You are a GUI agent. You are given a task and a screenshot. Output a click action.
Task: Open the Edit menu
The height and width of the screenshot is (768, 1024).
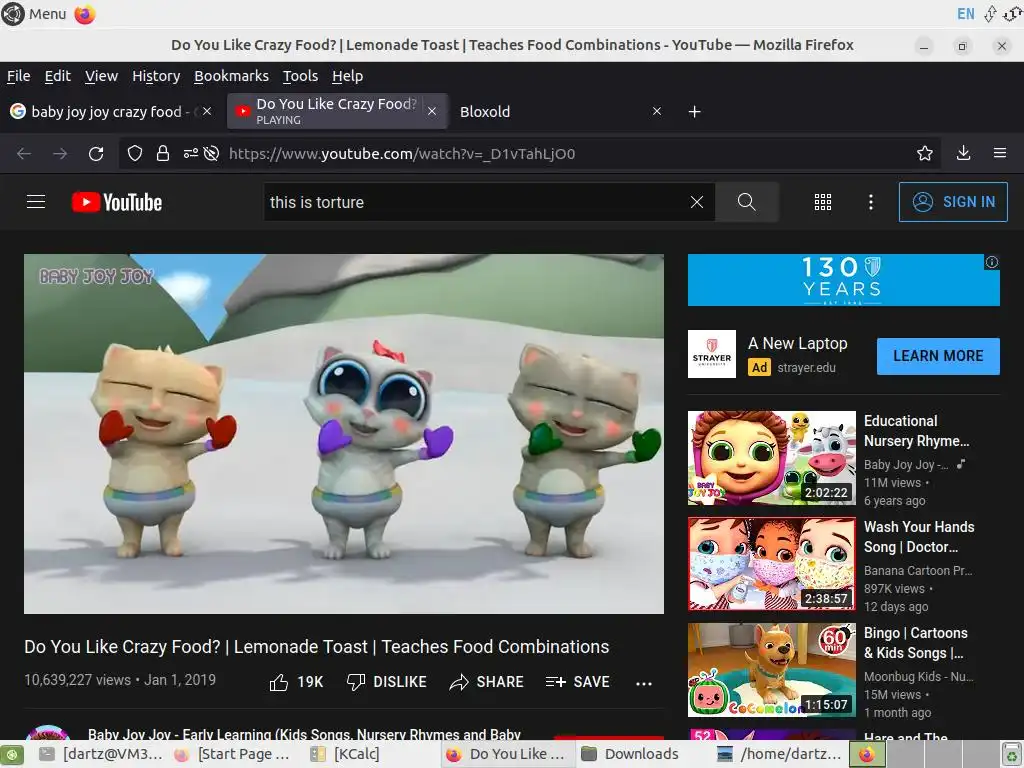57,76
